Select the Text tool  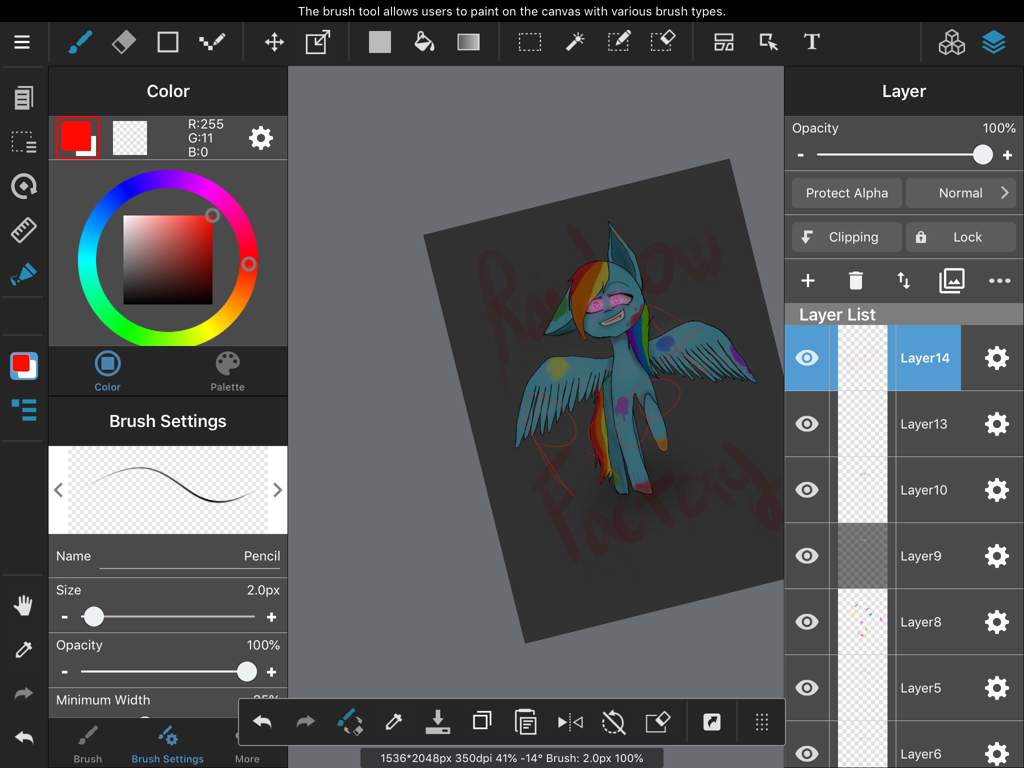[x=811, y=42]
